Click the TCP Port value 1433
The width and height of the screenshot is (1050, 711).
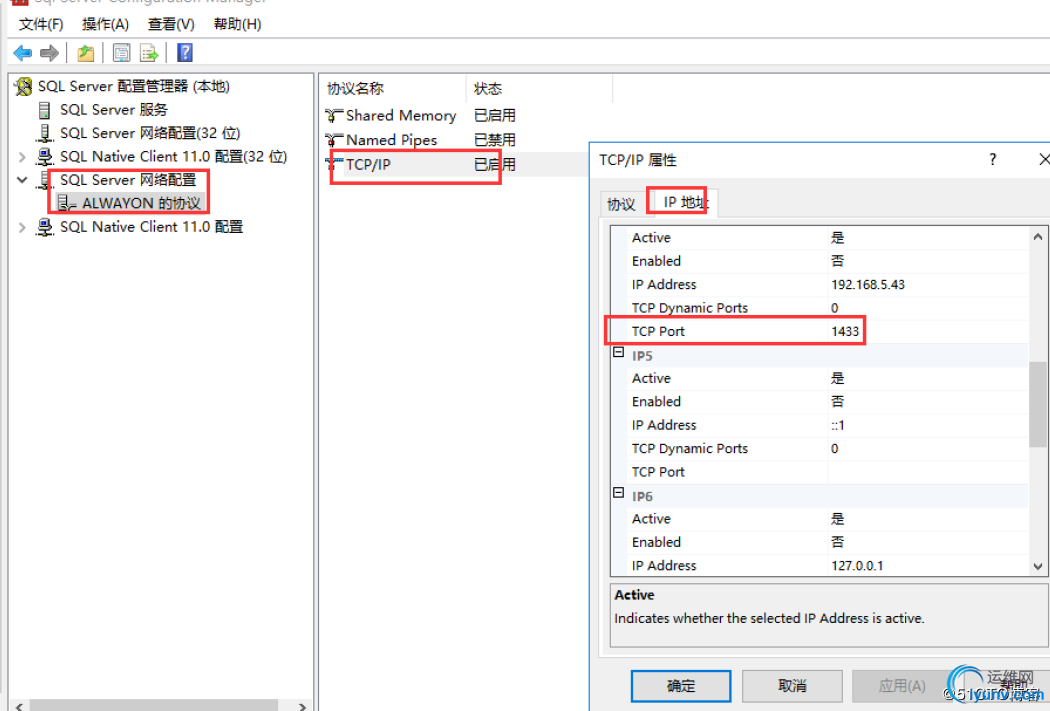point(845,331)
